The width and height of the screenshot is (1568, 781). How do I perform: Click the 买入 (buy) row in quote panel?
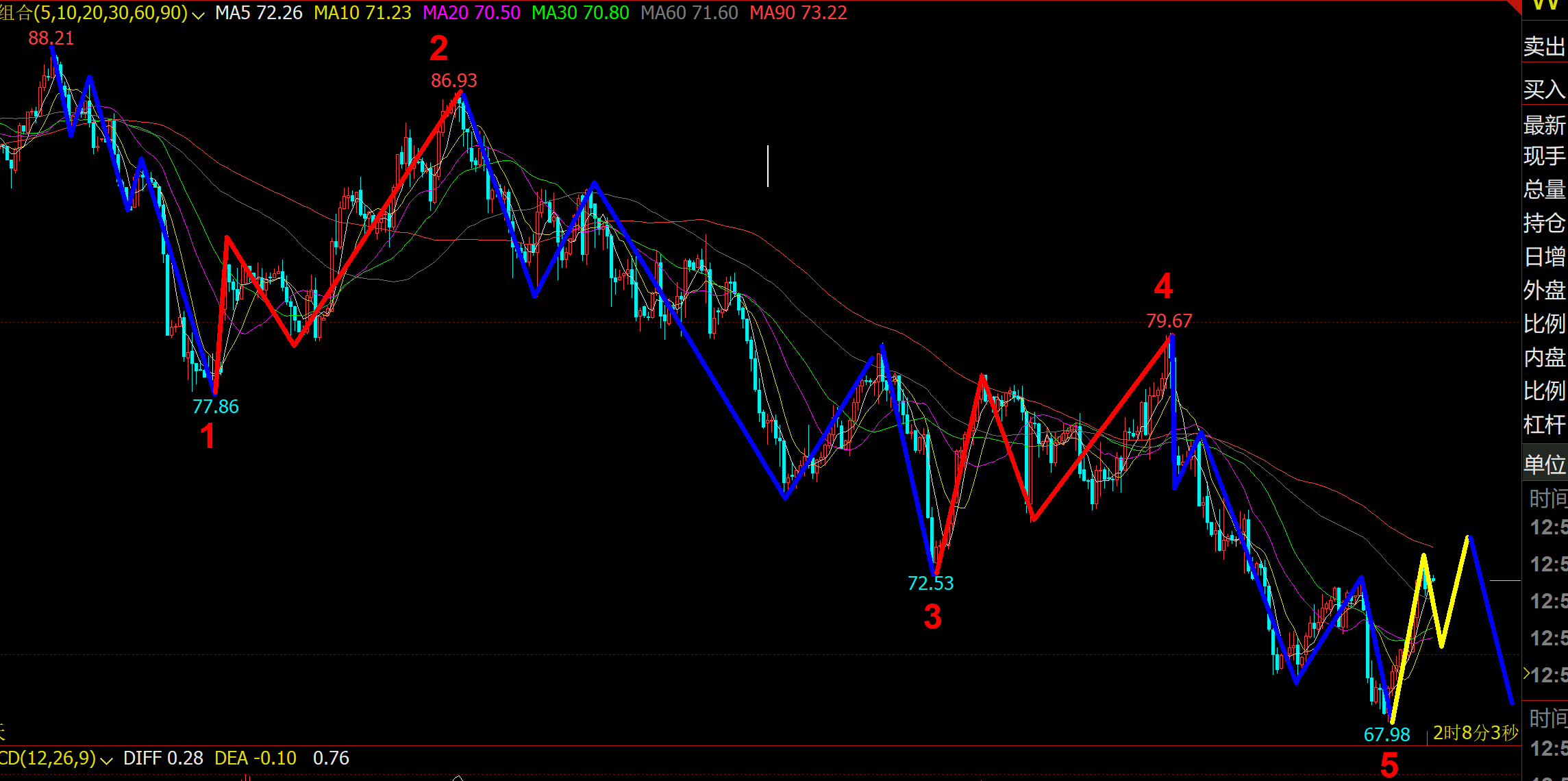(x=1544, y=89)
